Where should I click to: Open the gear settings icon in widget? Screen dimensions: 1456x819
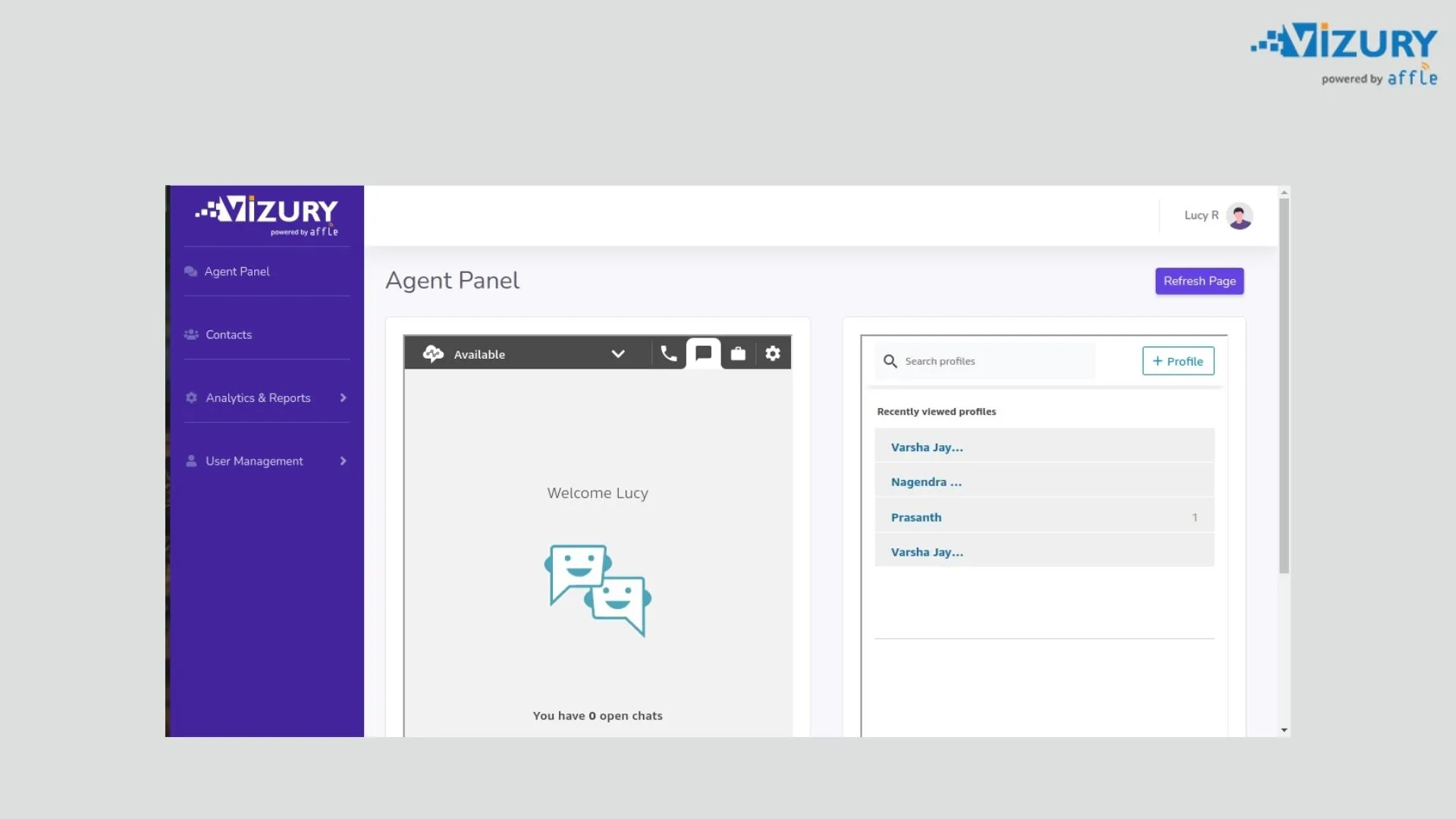tap(773, 354)
